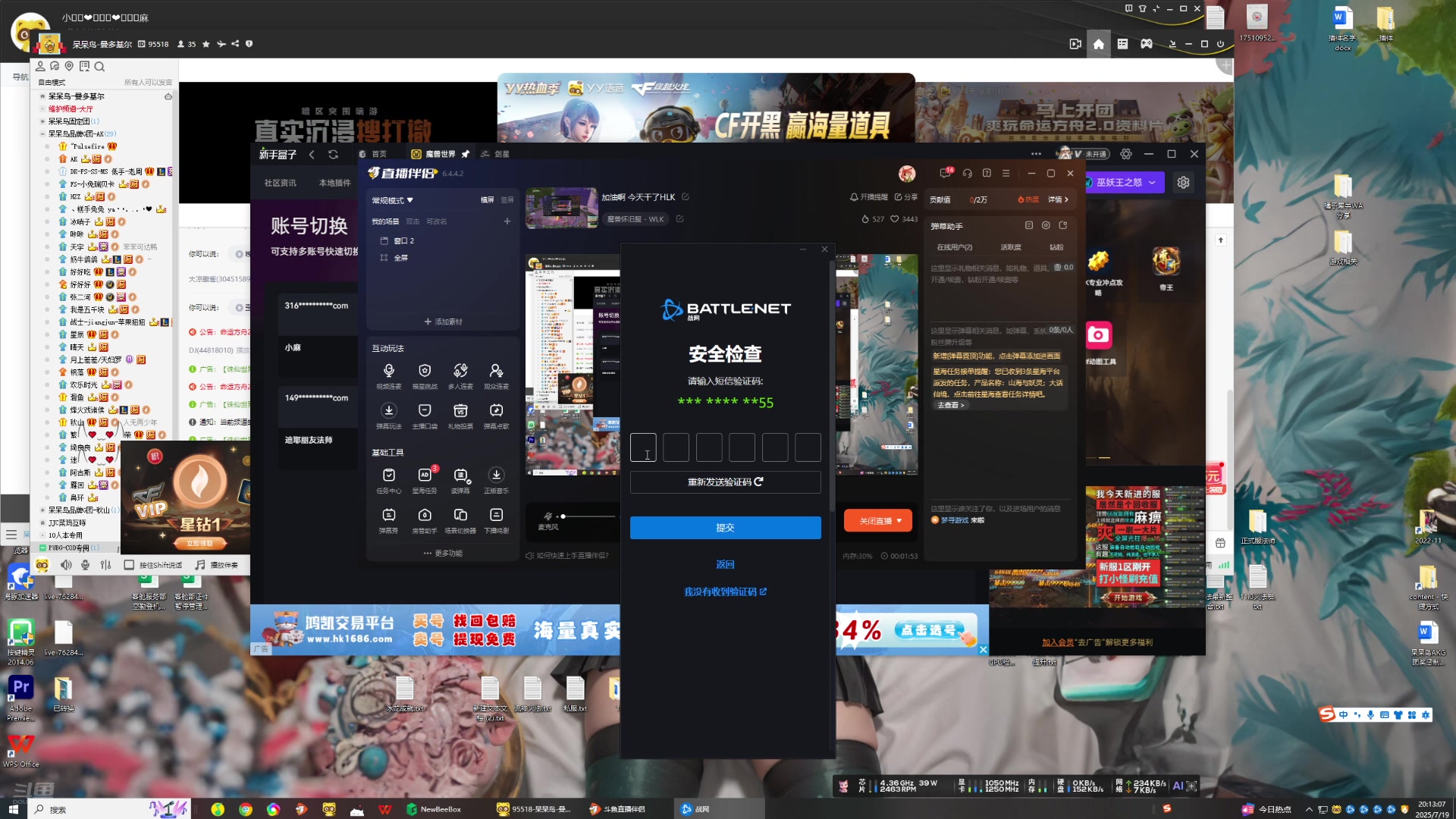Open 弹幕玩法 danmaku gameplay icon
Image resolution: width=1456 pixels, height=819 pixels.
(x=388, y=416)
